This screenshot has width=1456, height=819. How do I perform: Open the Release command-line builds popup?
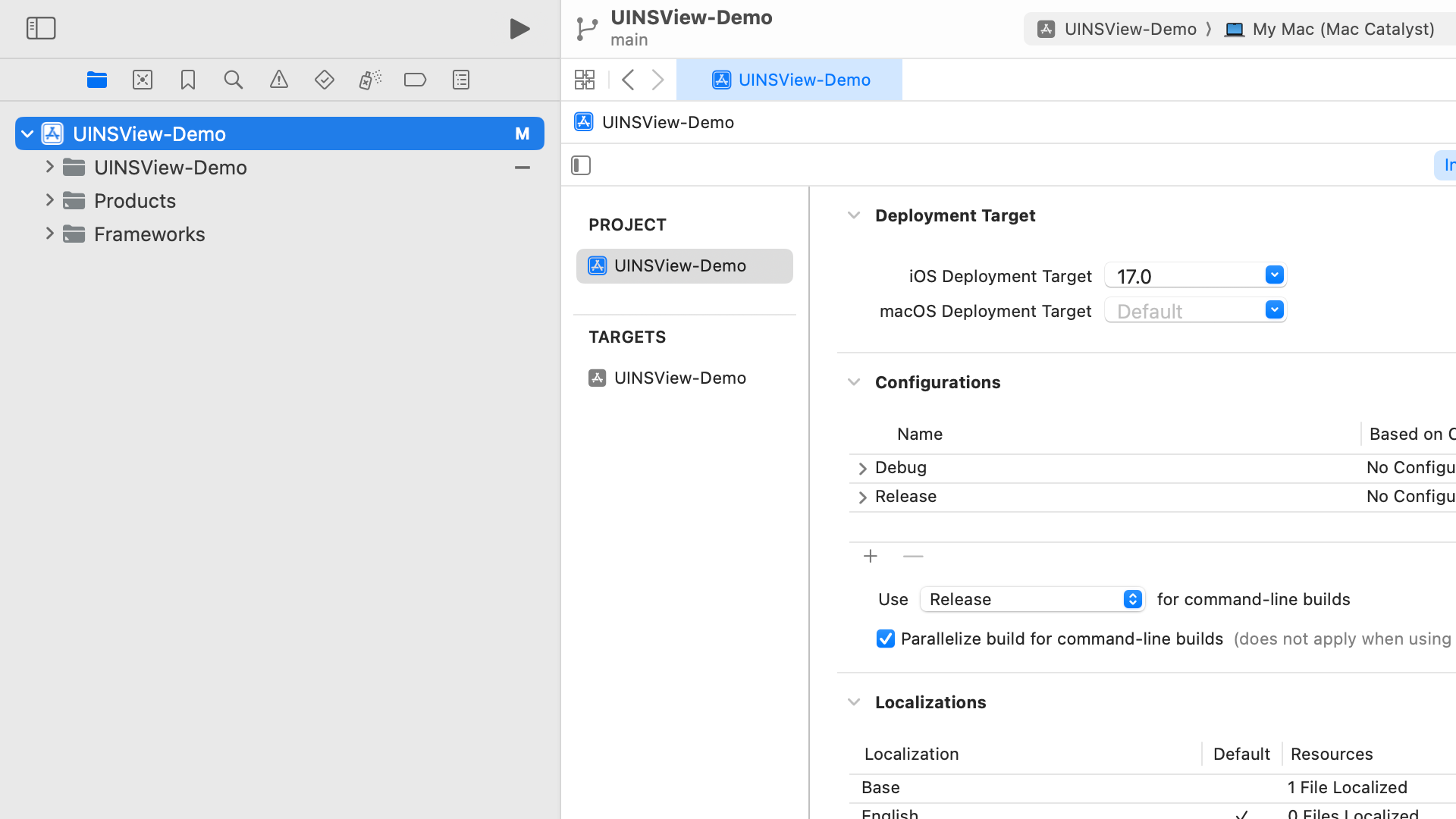click(x=1032, y=599)
